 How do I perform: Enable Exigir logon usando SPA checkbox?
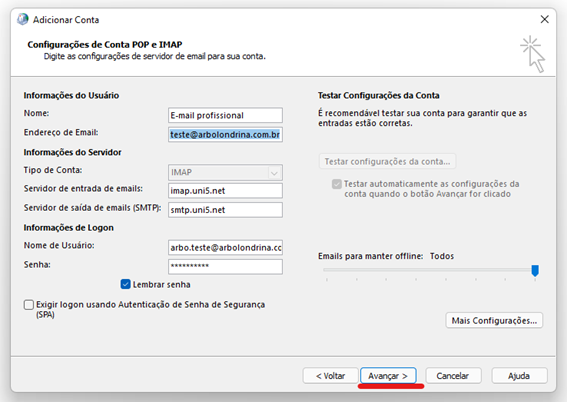click(29, 305)
